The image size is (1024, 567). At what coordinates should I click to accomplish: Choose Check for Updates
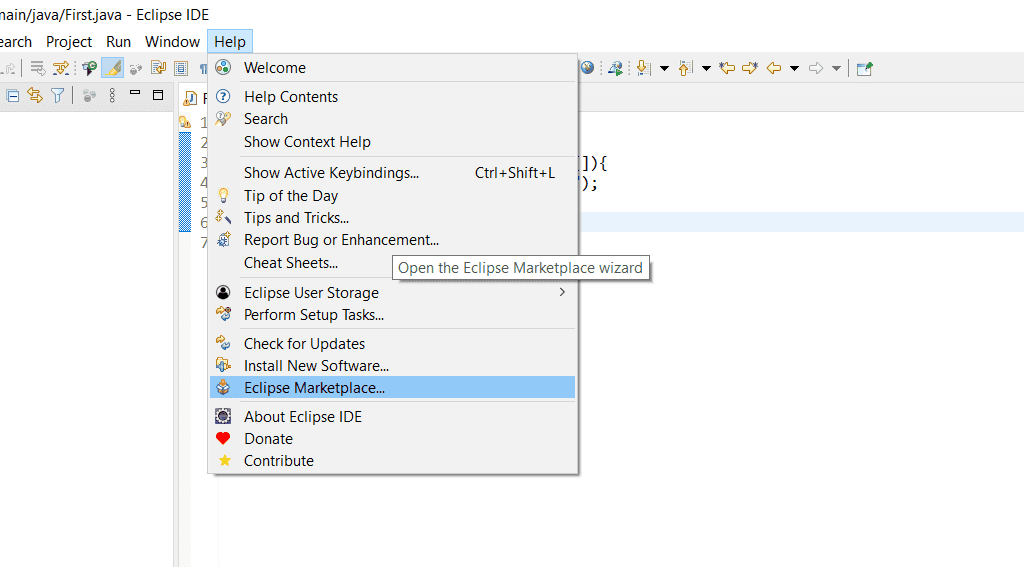(x=392, y=344)
